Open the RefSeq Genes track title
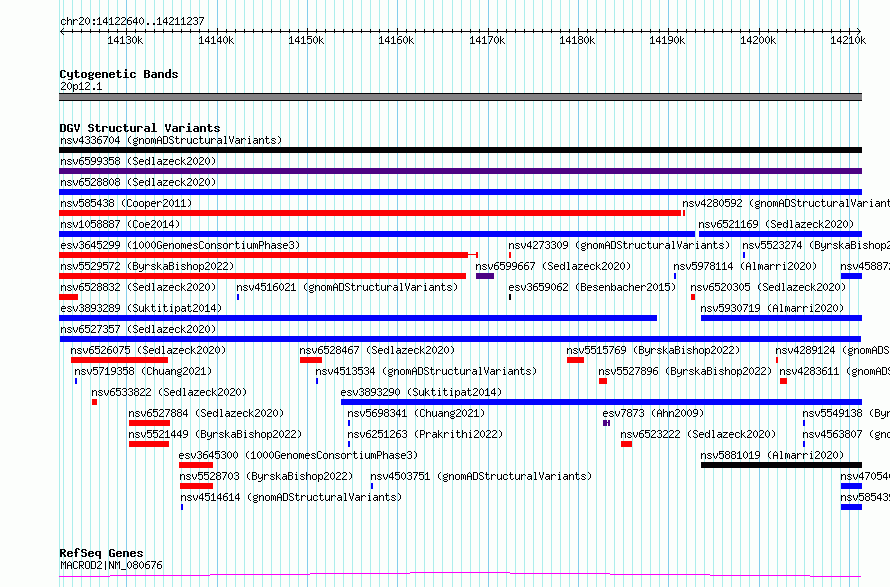The height and width of the screenshot is (587, 890). point(101,553)
